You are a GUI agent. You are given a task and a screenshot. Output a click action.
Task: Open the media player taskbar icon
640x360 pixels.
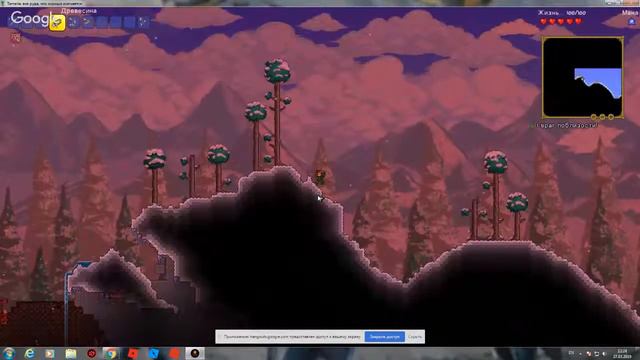pos(50,353)
